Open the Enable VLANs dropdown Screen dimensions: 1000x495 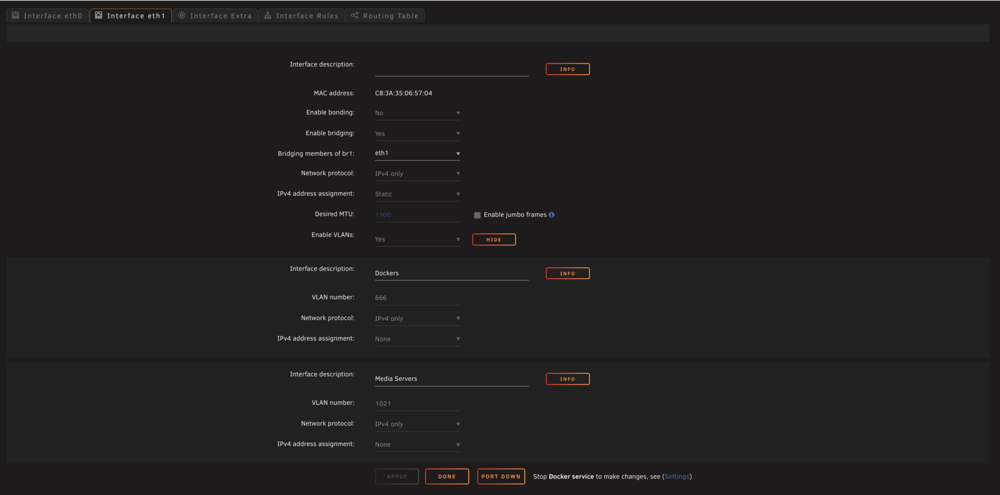click(x=417, y=239)
